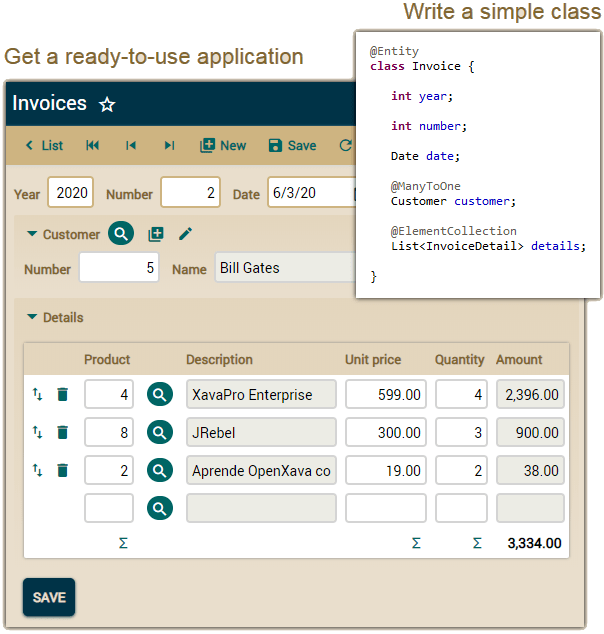
Task: Collapse the Customer section
Action: click(x=33, y=235)
